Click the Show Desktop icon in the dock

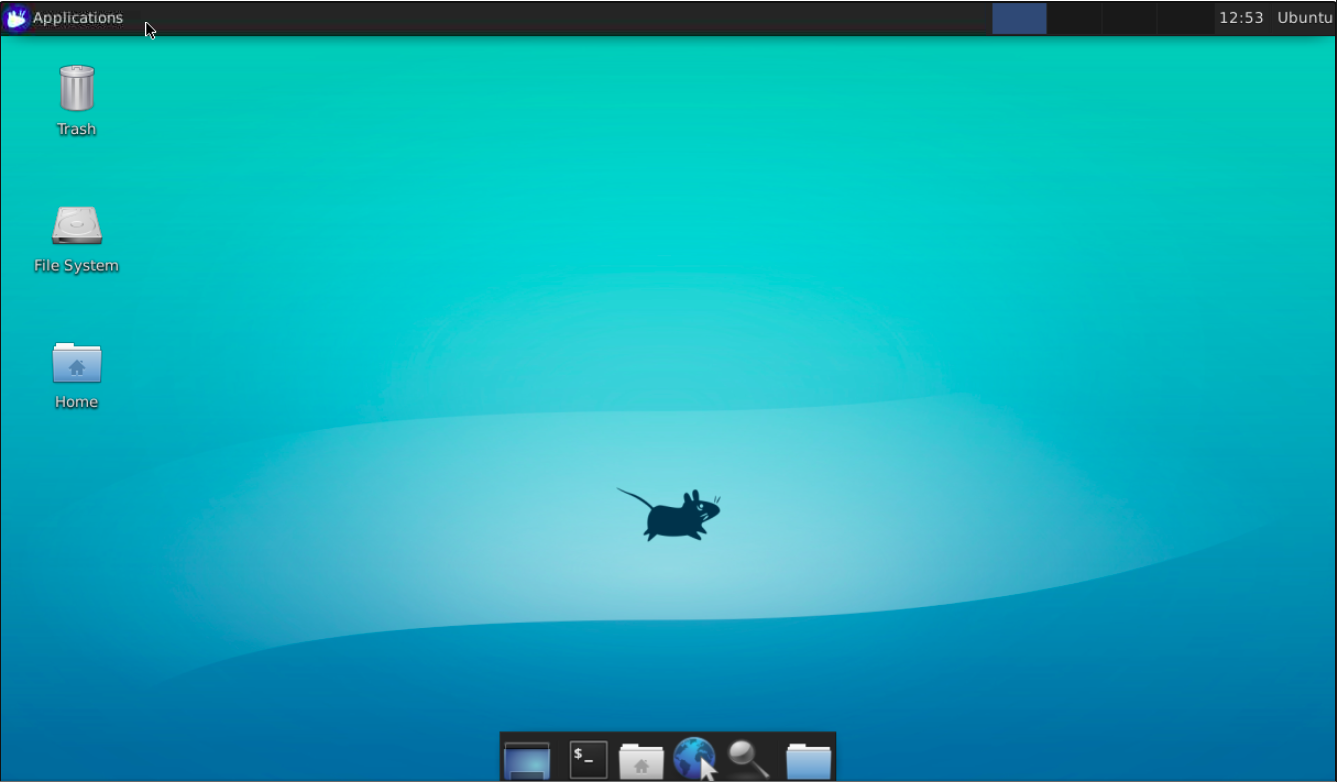click(x=527, y=759)
